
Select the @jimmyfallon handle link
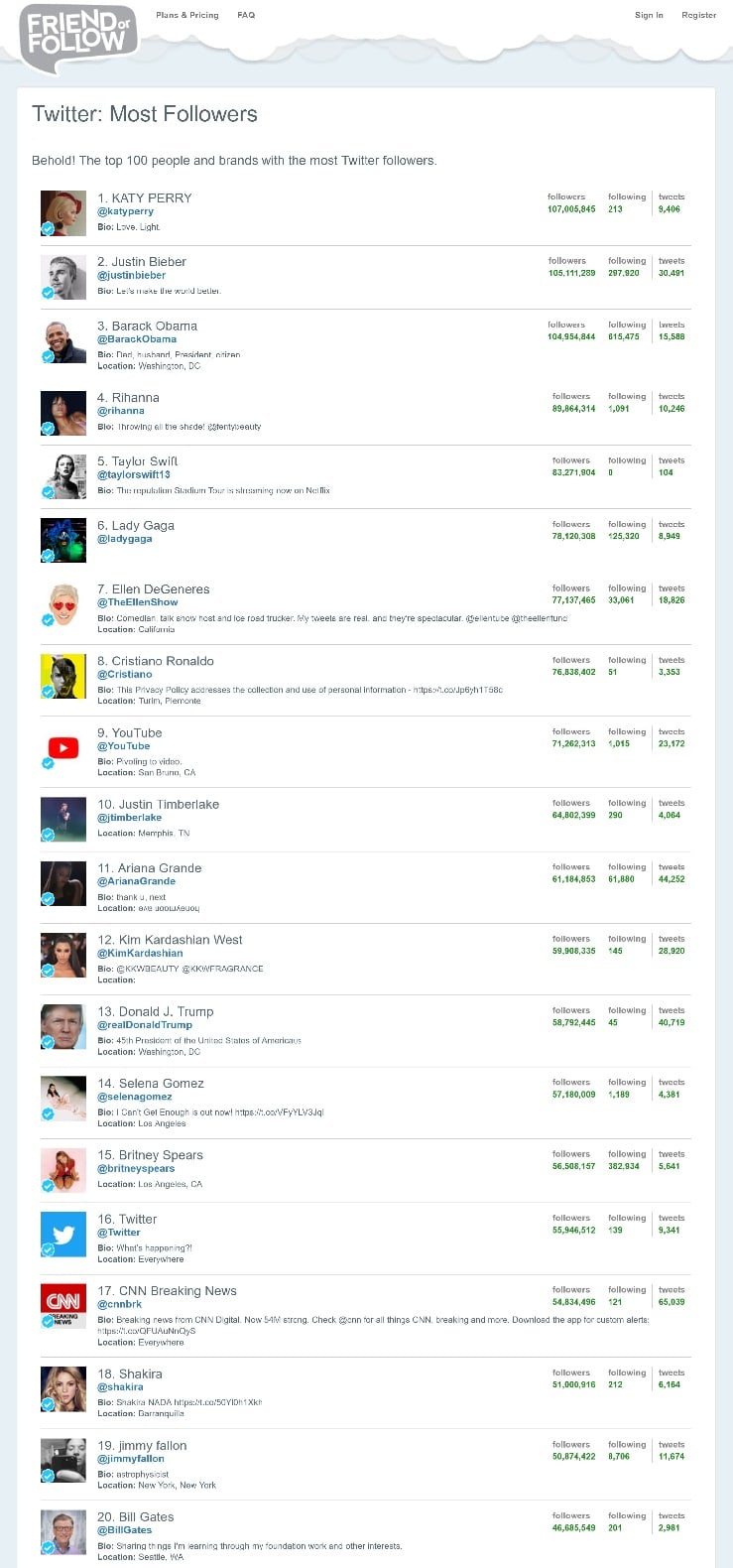click(x=131, y=1459)
